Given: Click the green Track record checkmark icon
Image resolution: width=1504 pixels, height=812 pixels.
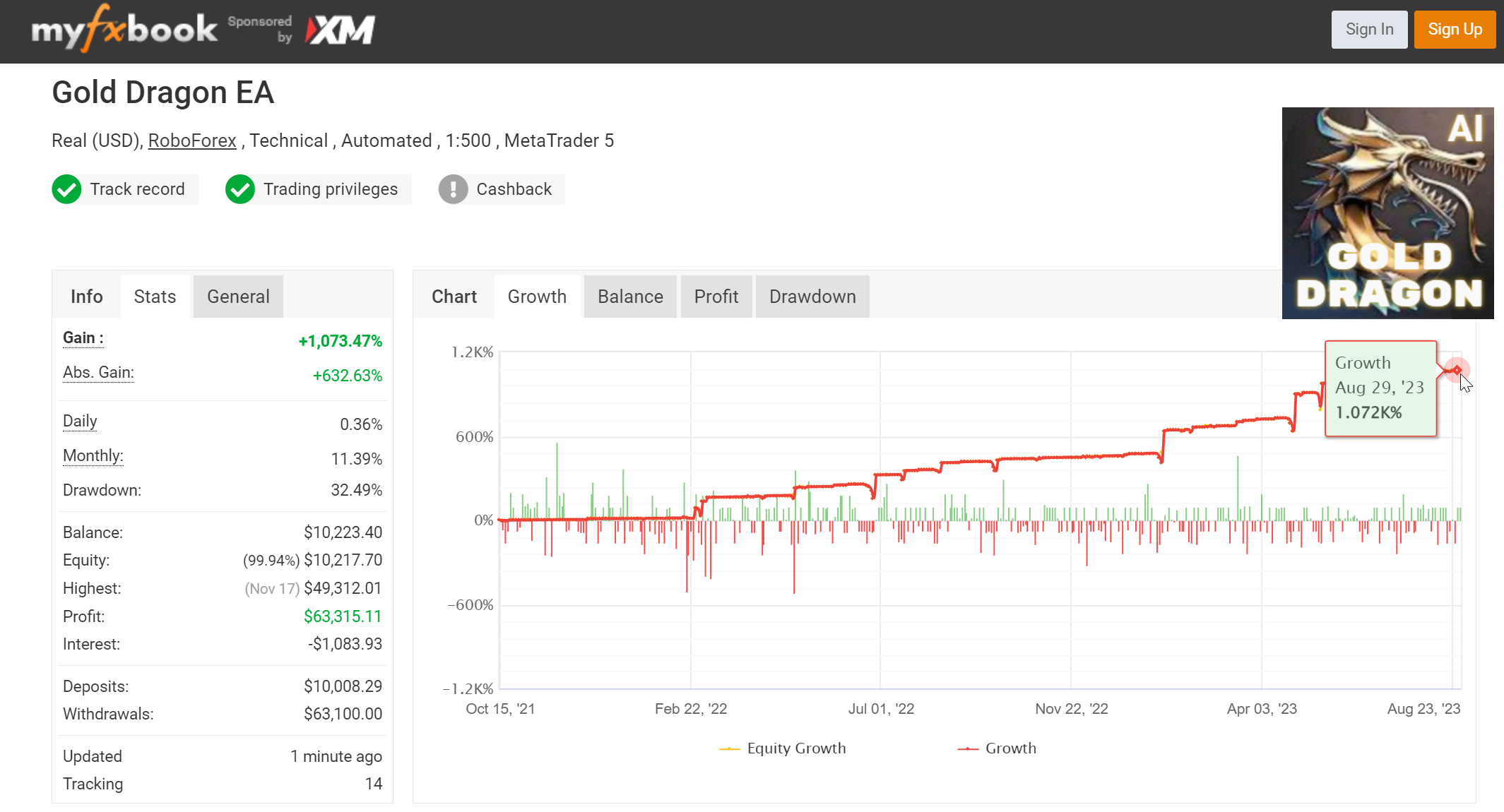Looking at the screenshot, I should [x=67, y=189].
